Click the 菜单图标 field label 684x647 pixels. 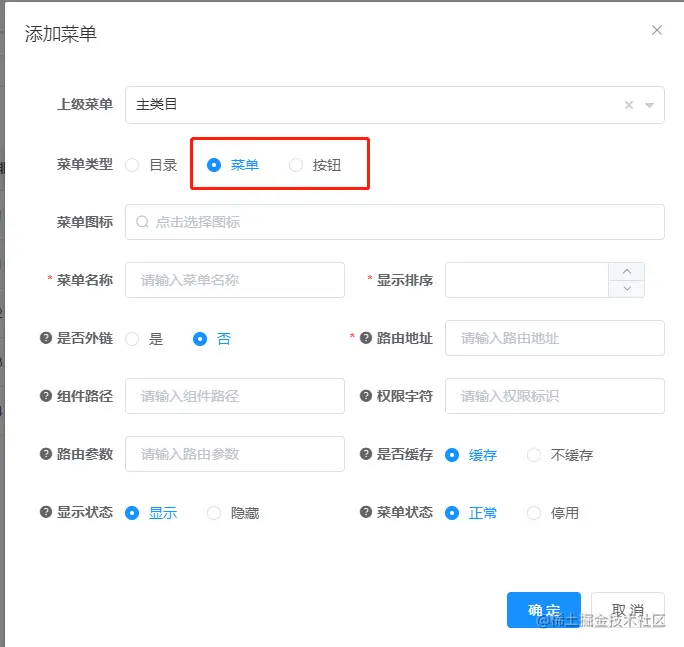tap(85, 222)
